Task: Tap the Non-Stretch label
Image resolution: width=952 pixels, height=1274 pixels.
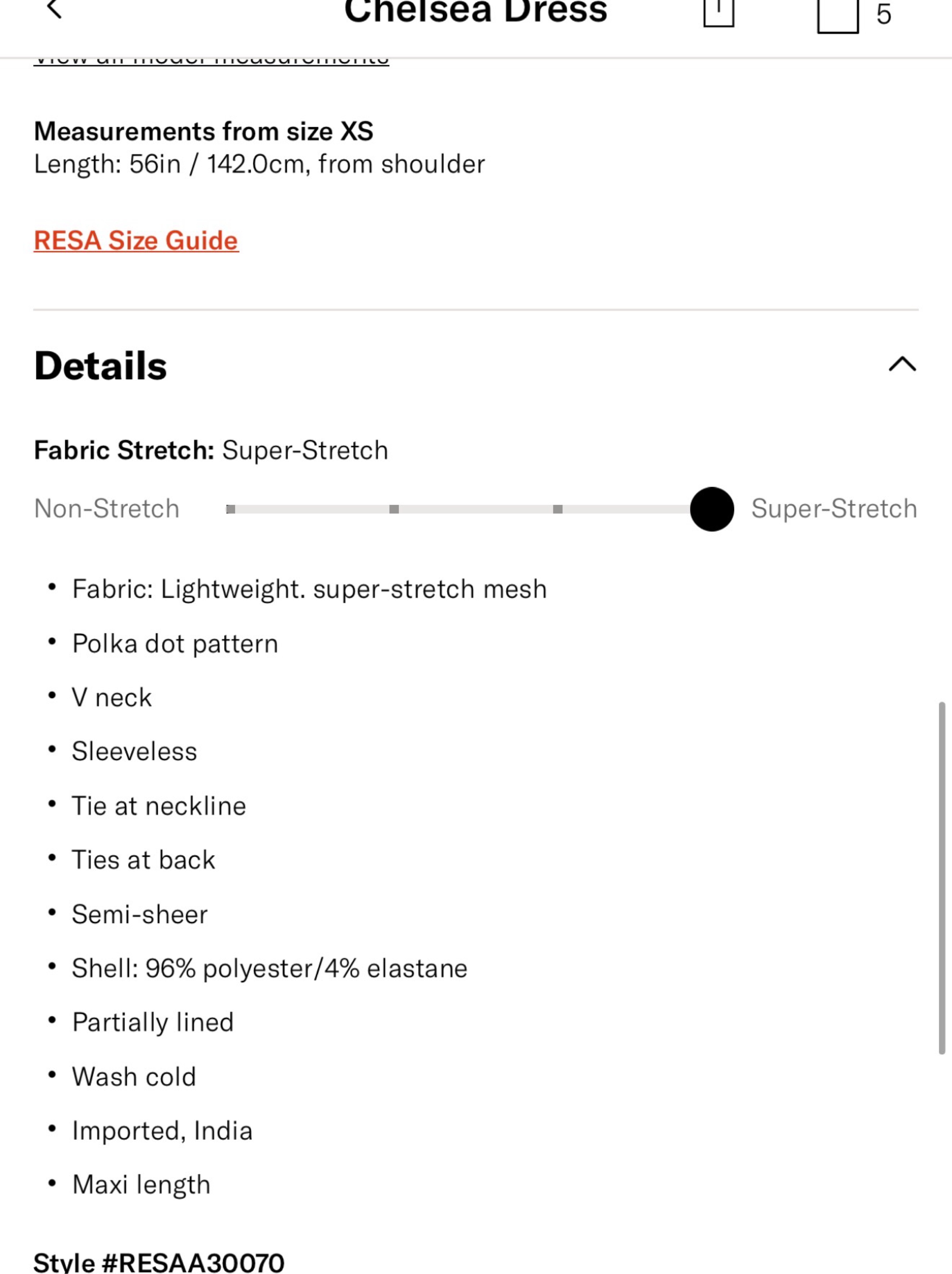Action: click(x=107, y=509)
